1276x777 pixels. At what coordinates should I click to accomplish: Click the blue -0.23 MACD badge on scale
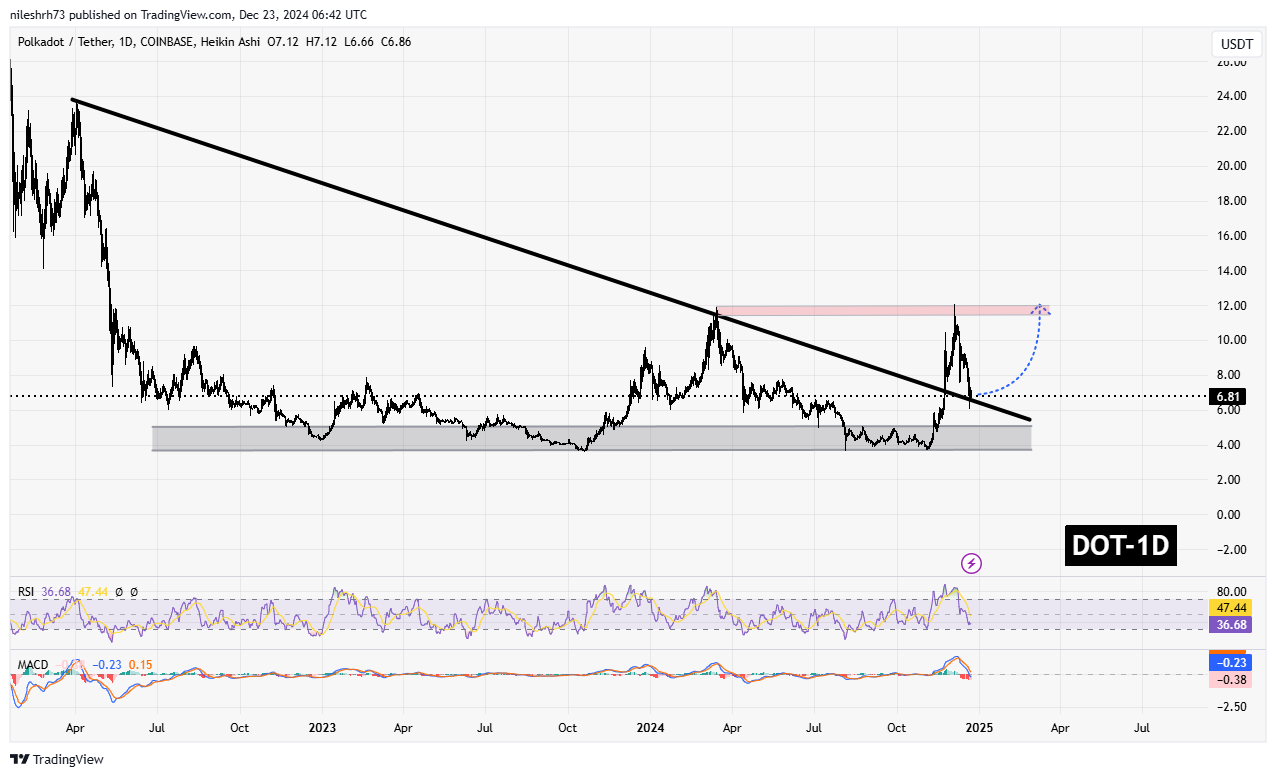(1229, 662)
